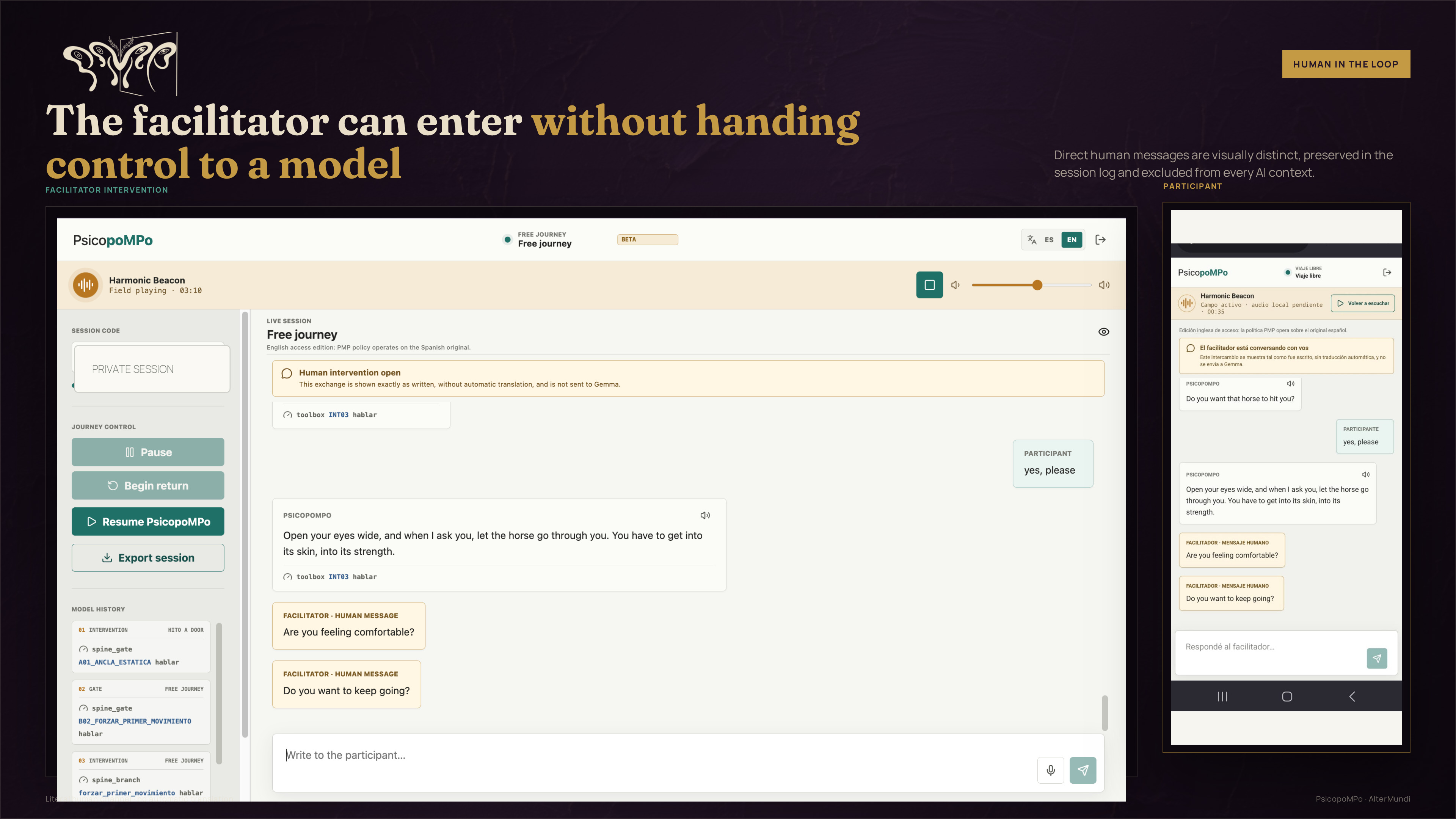Click the send message paper-plane button
1456x819 pixels.
point(1083,770)
